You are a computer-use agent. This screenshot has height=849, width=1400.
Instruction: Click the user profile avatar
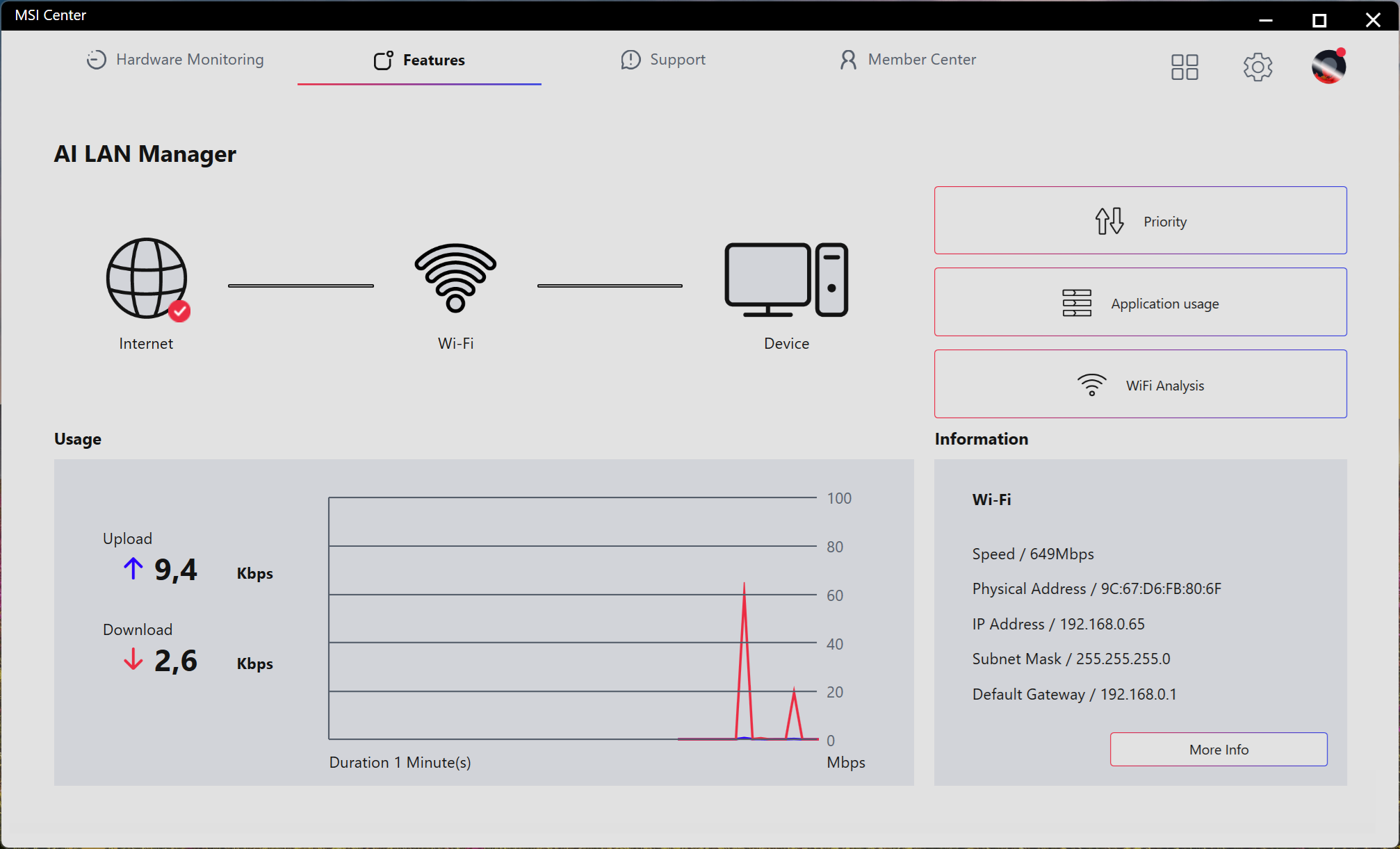pos(1328,67)
